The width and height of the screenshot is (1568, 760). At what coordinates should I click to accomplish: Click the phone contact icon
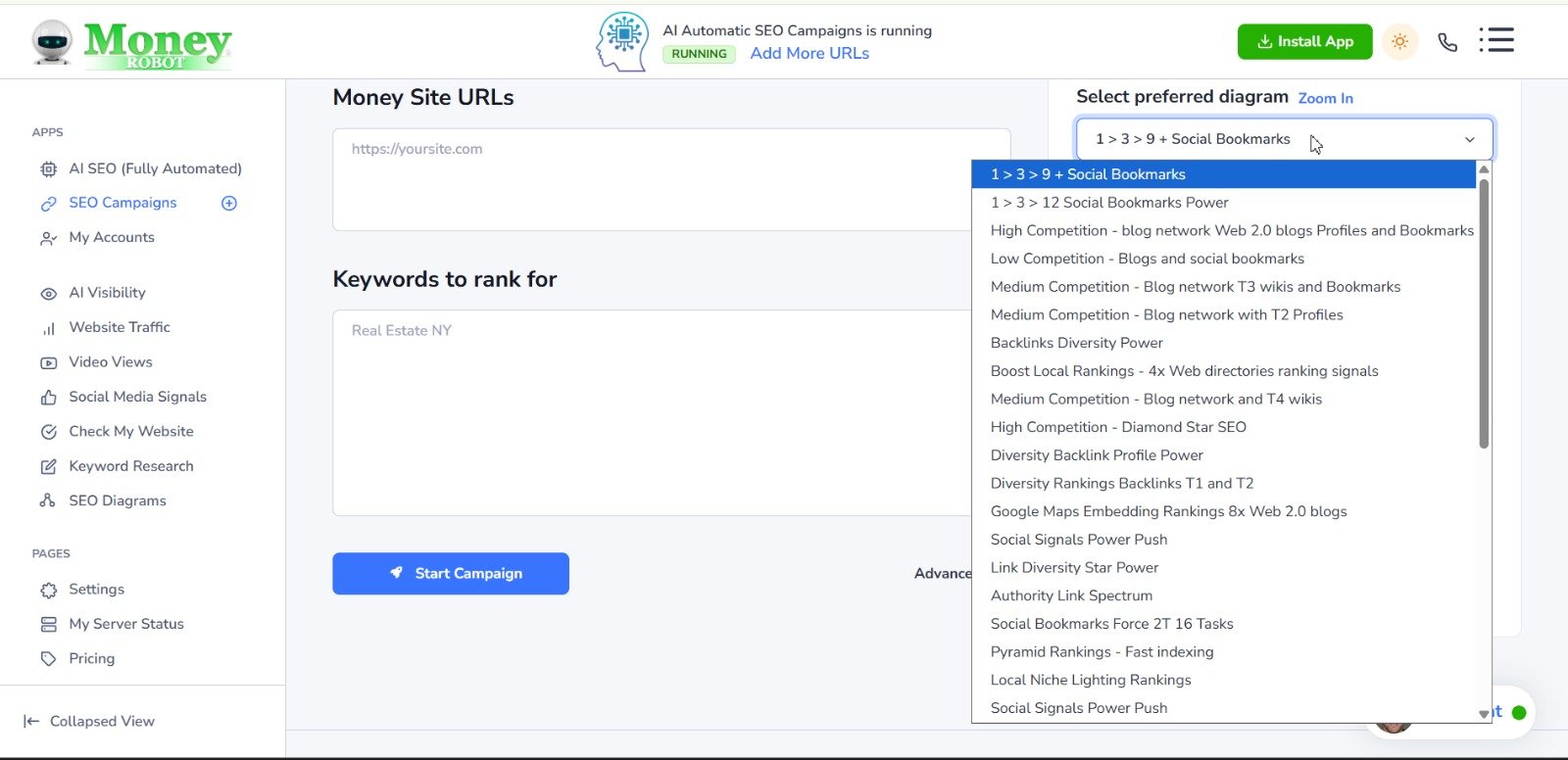click(x=1447, y=42)
